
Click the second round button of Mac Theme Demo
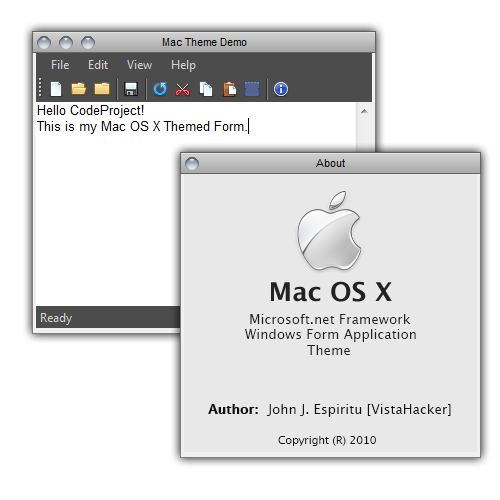coord(66,43)
